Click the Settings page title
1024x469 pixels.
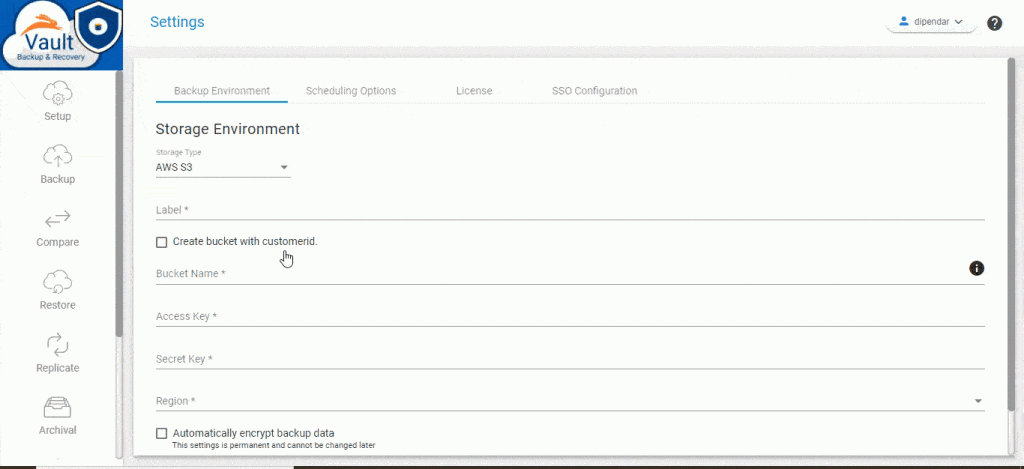click(x=177, y=22)
